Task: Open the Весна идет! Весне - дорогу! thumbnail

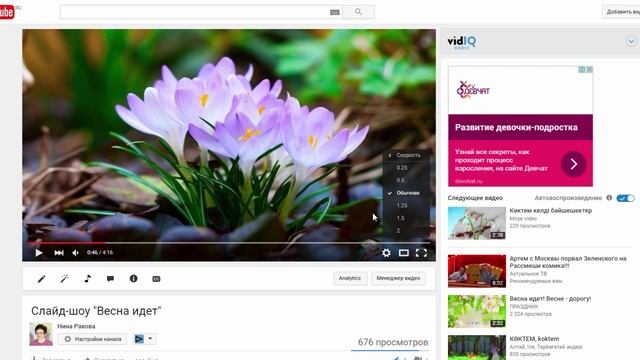Action: click(x=477, y=311)
